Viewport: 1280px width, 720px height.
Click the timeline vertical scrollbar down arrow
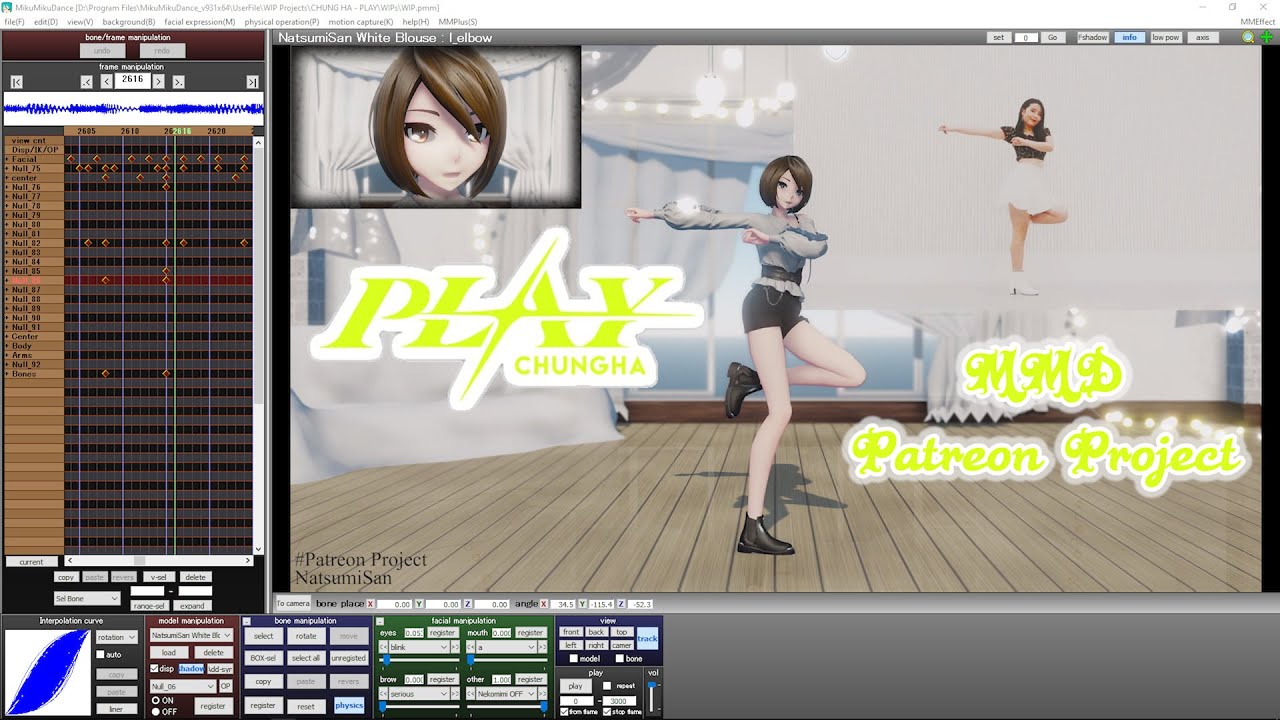pos(259,549)
